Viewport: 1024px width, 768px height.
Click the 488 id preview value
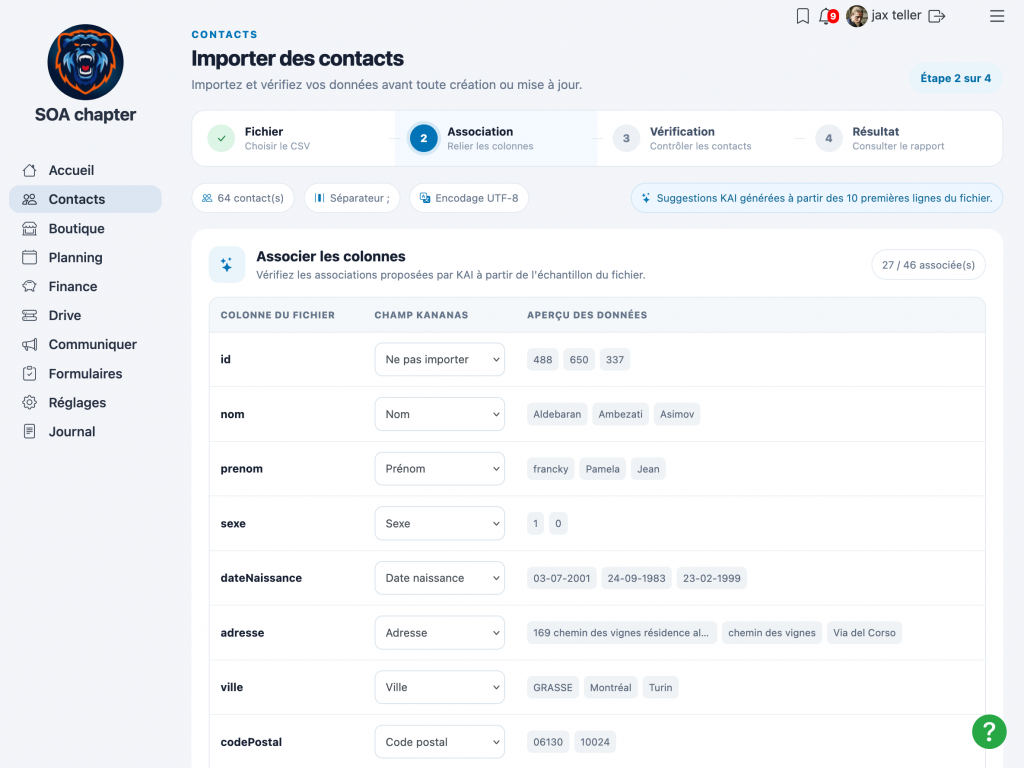[543, 359]
